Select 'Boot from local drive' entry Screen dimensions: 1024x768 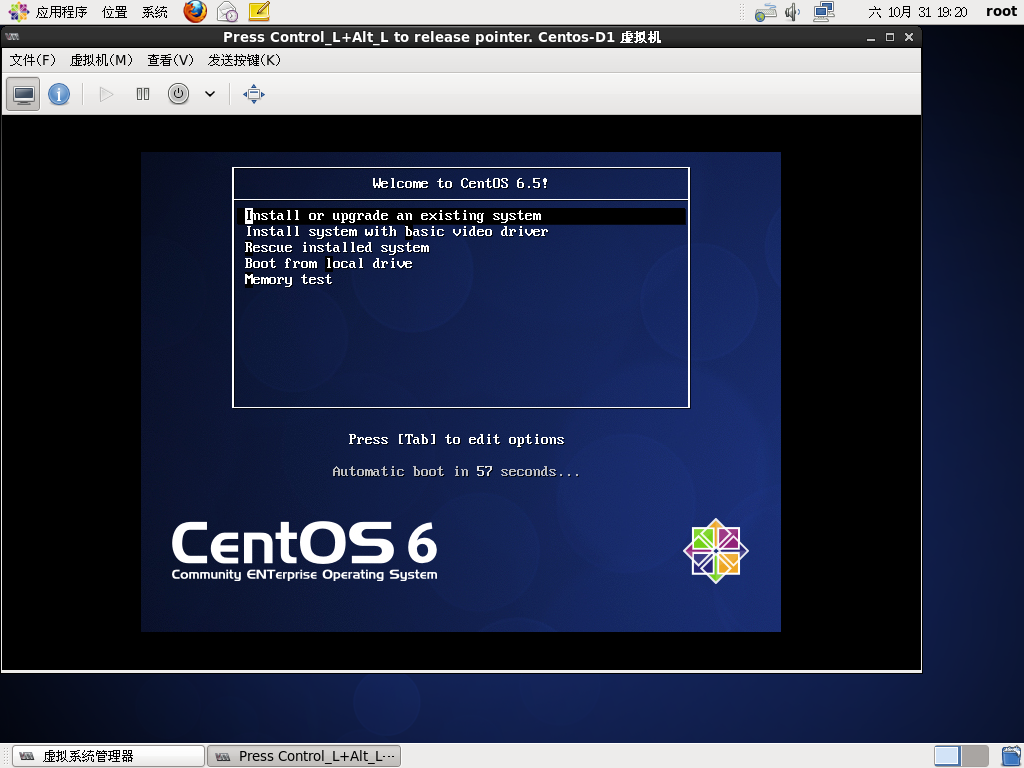[328, 264]
